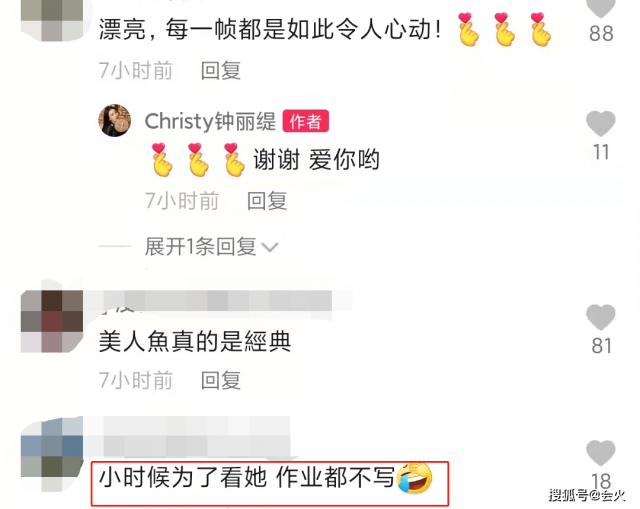Reply to Christy钟丽缇's 谢谢 爱你哟 comment
Screen dimensions: 640x509
(x=267, y=201)
